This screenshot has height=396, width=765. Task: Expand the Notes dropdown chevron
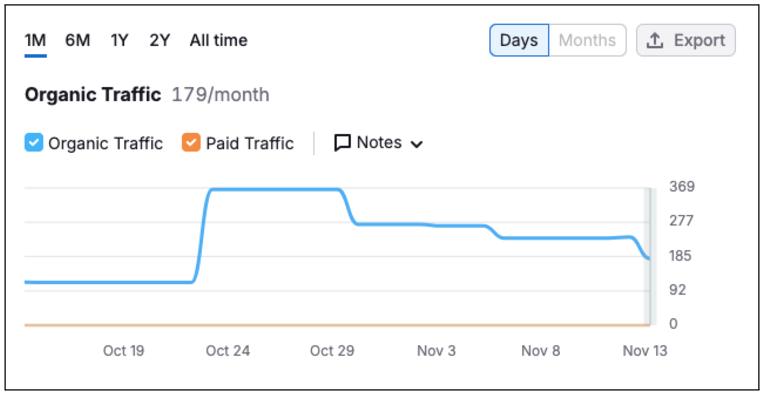(x=416, y=144)
